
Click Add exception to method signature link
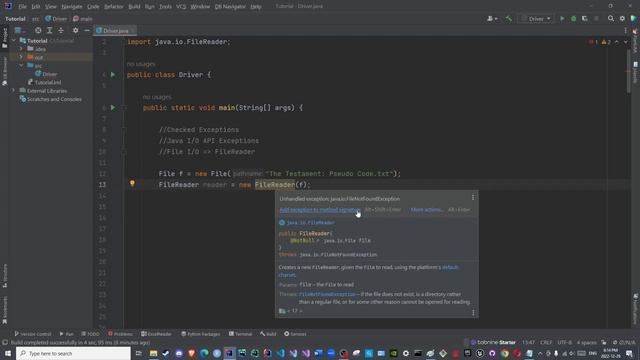(x=320, y=210)
